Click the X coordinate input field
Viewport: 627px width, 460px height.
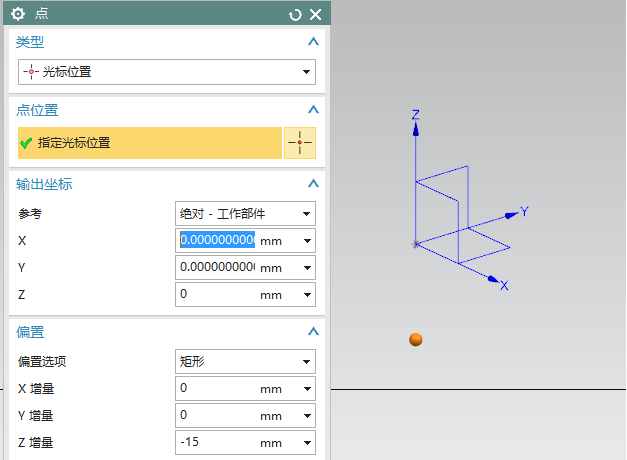(x=217, y=241)
